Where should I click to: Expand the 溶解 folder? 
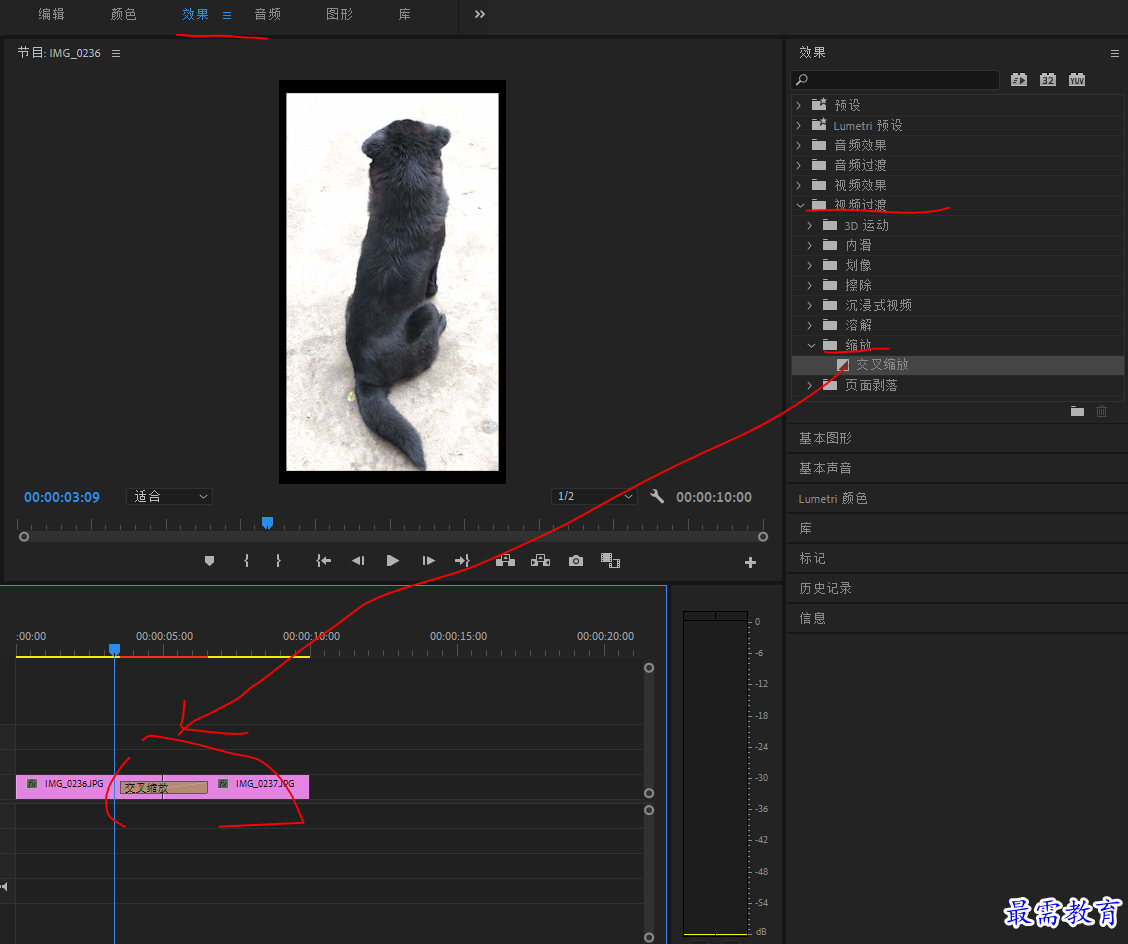tap(810, 325)
